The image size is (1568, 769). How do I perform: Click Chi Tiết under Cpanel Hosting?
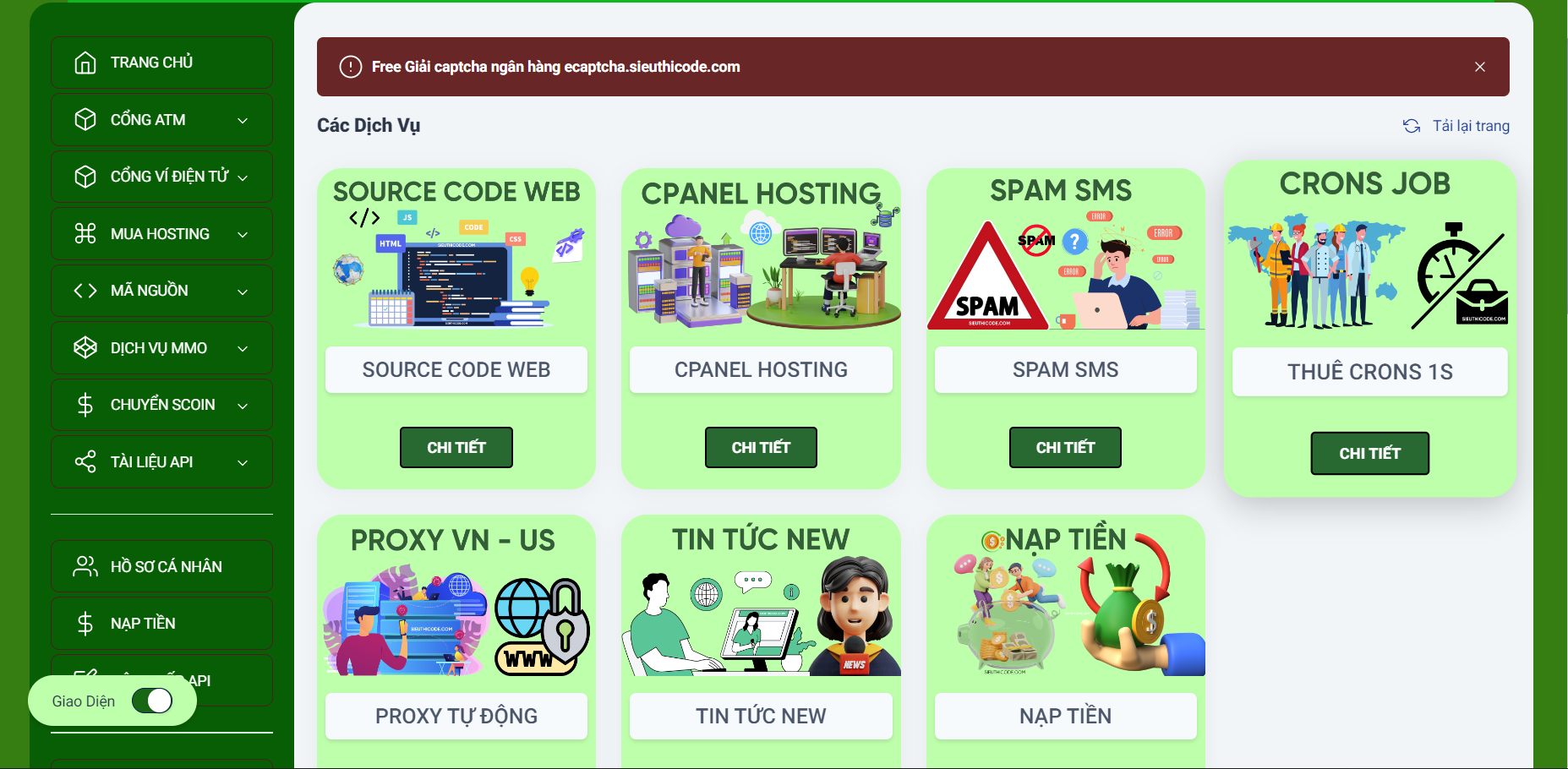(761, 447)
